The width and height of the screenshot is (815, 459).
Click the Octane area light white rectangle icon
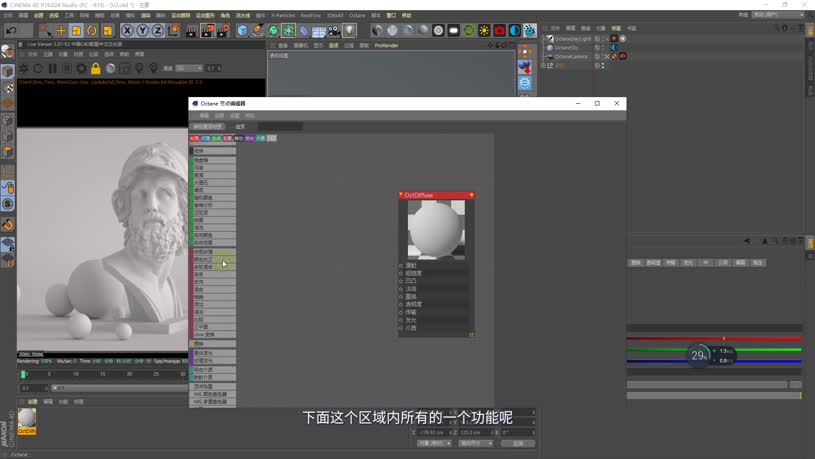tap(454, 31)
